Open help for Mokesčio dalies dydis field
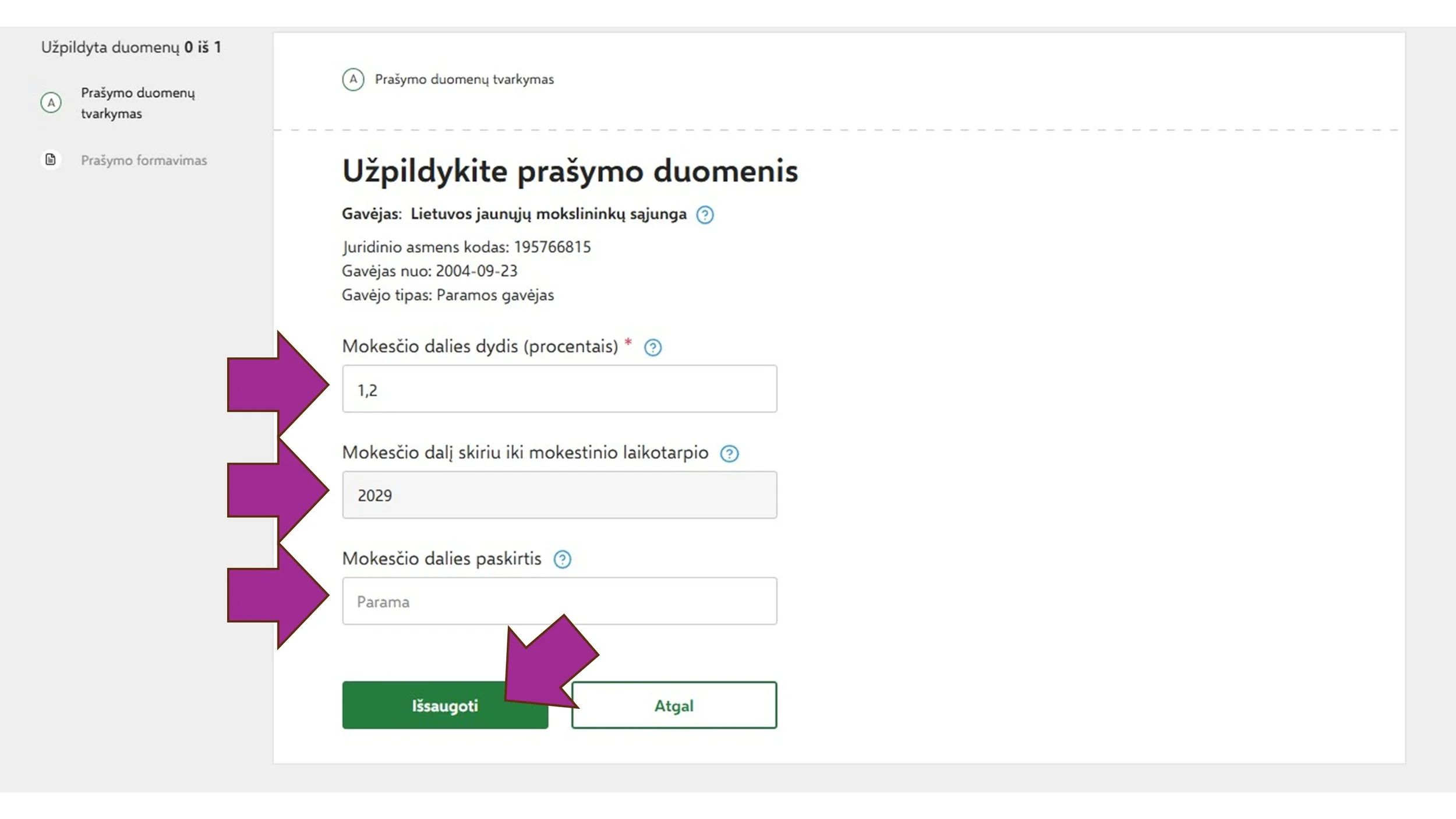 (x=652, y=348)
